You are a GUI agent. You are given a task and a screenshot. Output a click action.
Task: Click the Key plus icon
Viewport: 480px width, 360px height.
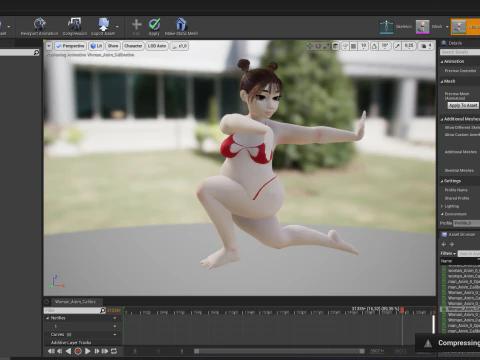tap(137, 24)
